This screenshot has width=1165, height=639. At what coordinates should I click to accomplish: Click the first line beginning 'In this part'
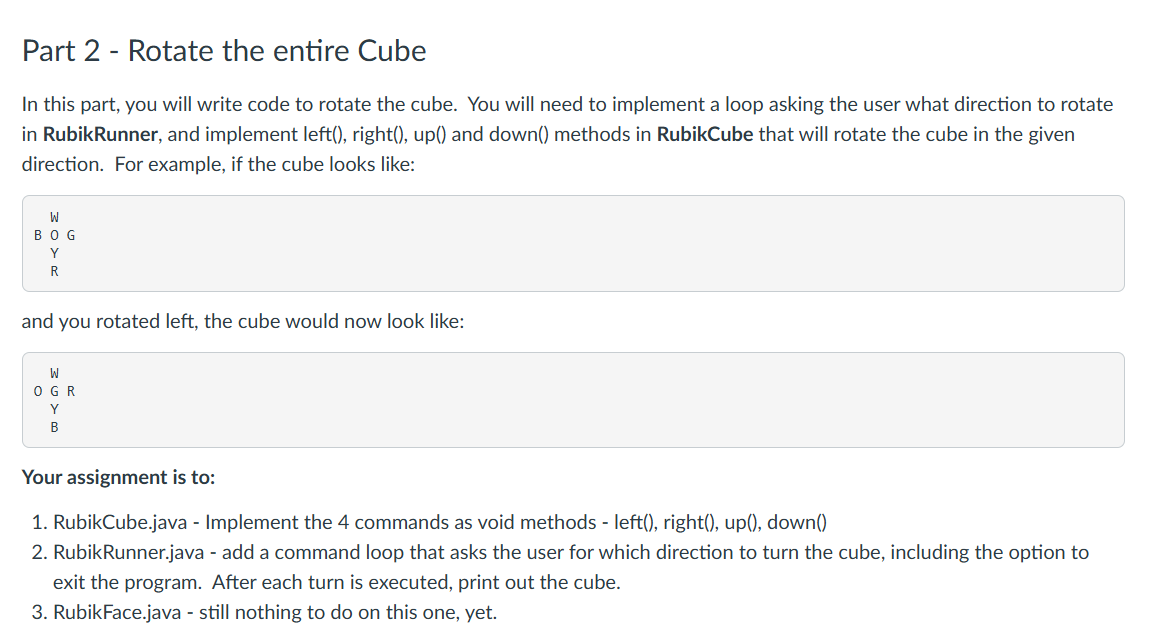(567, 104)
